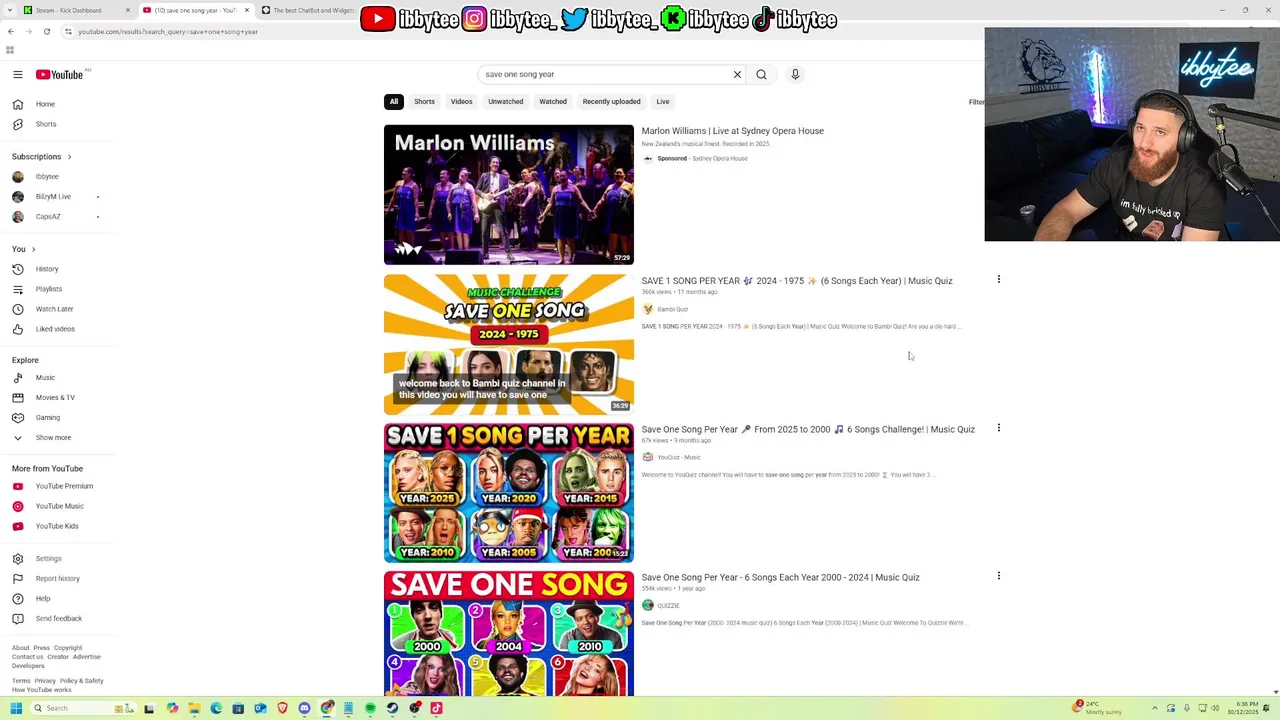This screenshot has width=1280, height=720.
Task: Expand the You section chevron
Action: [33, 249]
